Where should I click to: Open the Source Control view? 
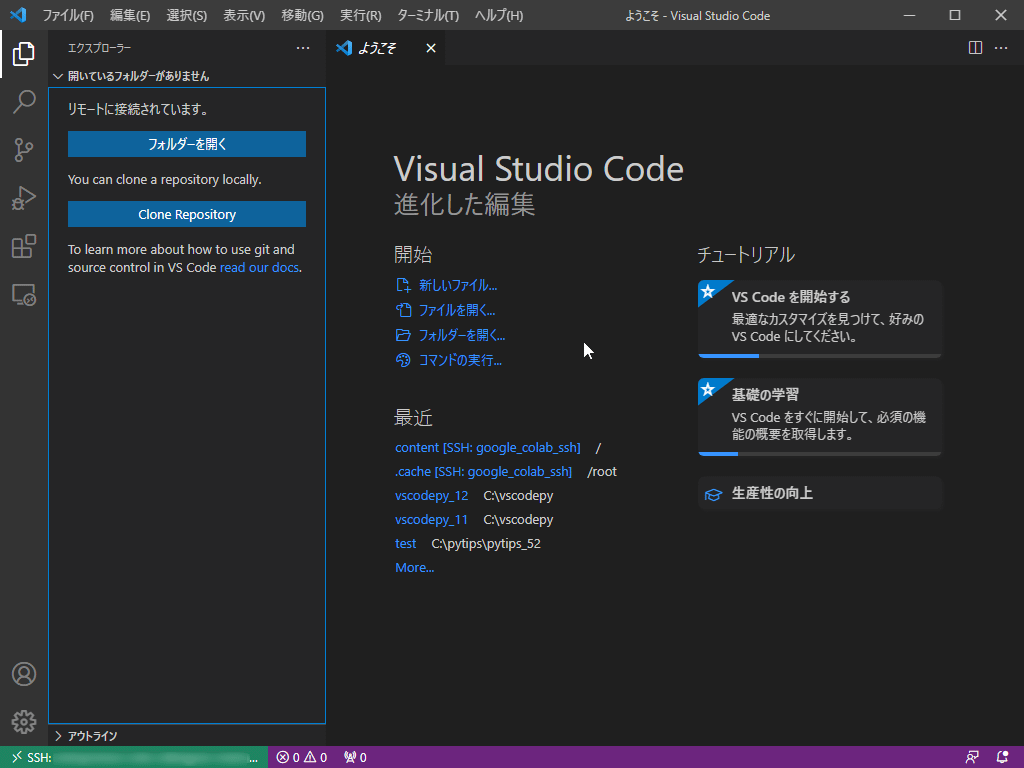[x=24, y=150]
